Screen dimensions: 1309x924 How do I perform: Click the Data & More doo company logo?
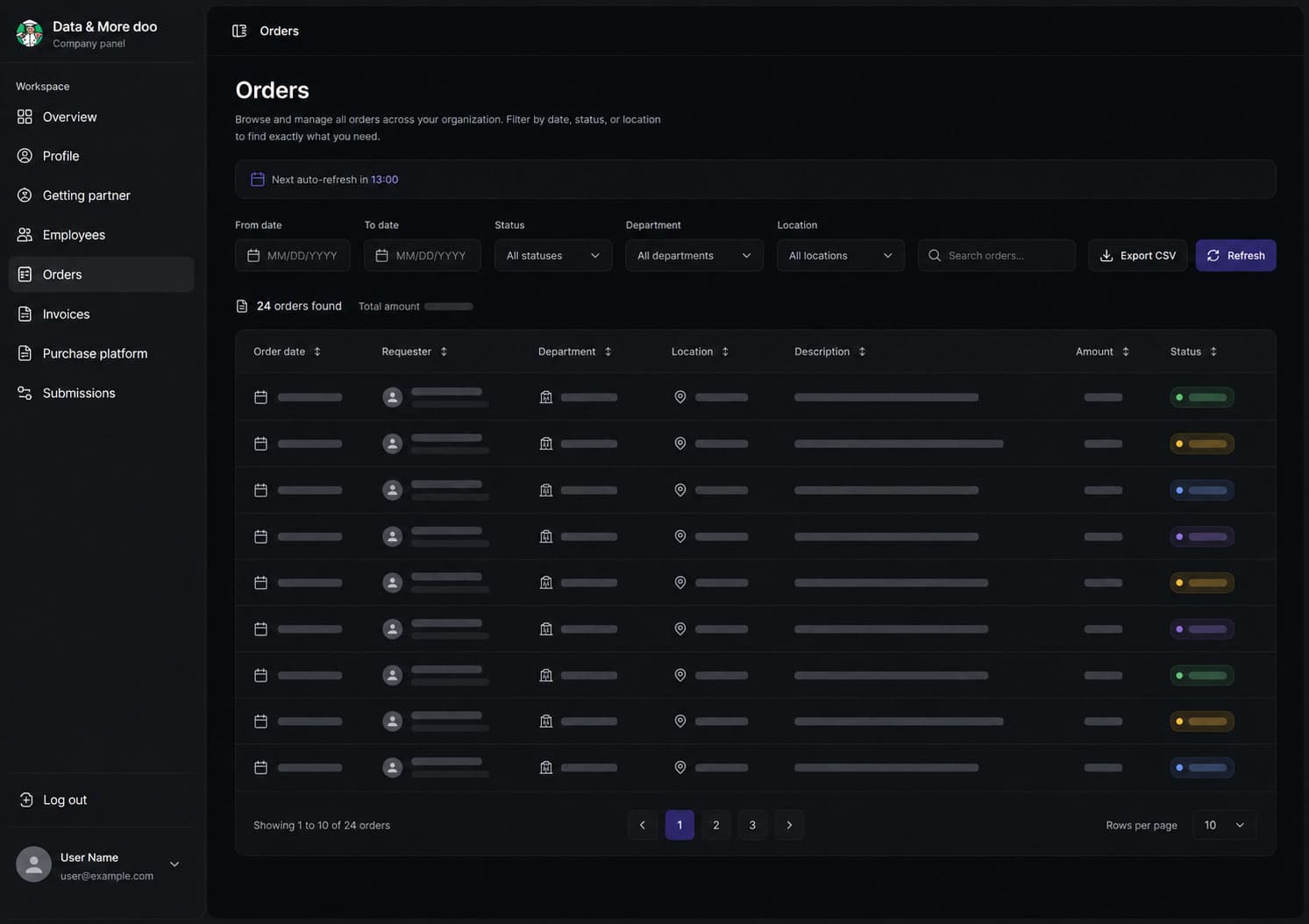(x=30, y=33)
